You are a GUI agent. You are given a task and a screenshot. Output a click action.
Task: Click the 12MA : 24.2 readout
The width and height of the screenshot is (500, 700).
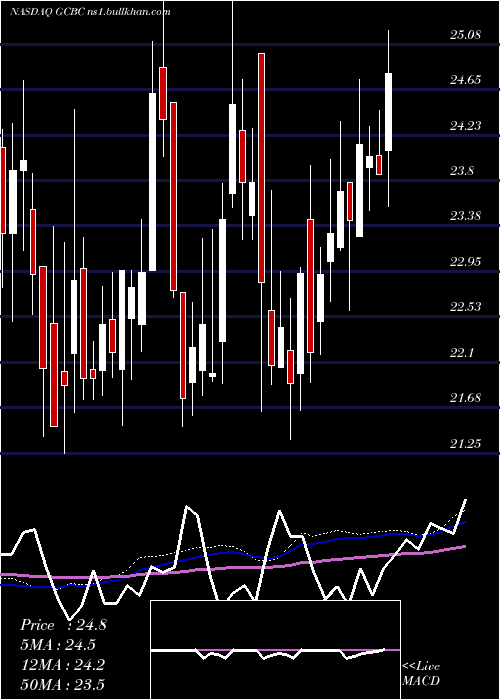62,665
